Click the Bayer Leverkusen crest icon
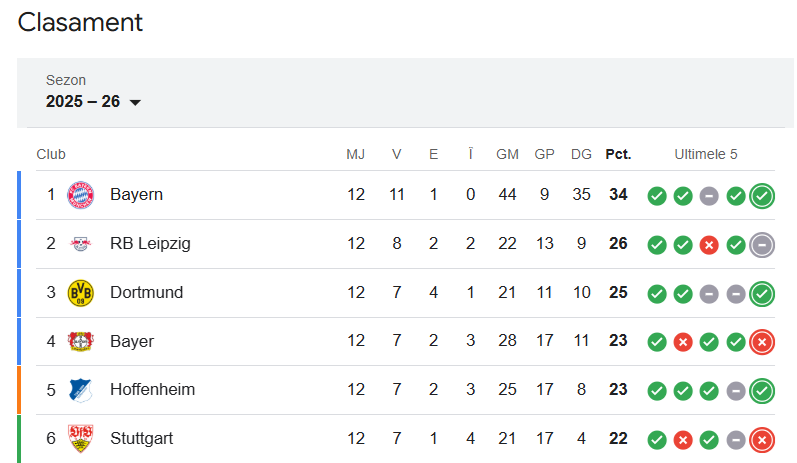797x463 pixels. tap(80, 341)
